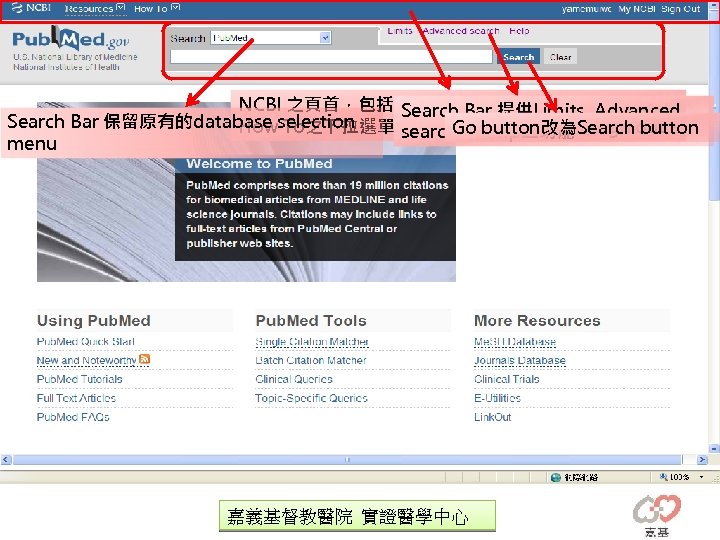Click the blue Search button
This screenshot has width=720, height=540.
518,57
